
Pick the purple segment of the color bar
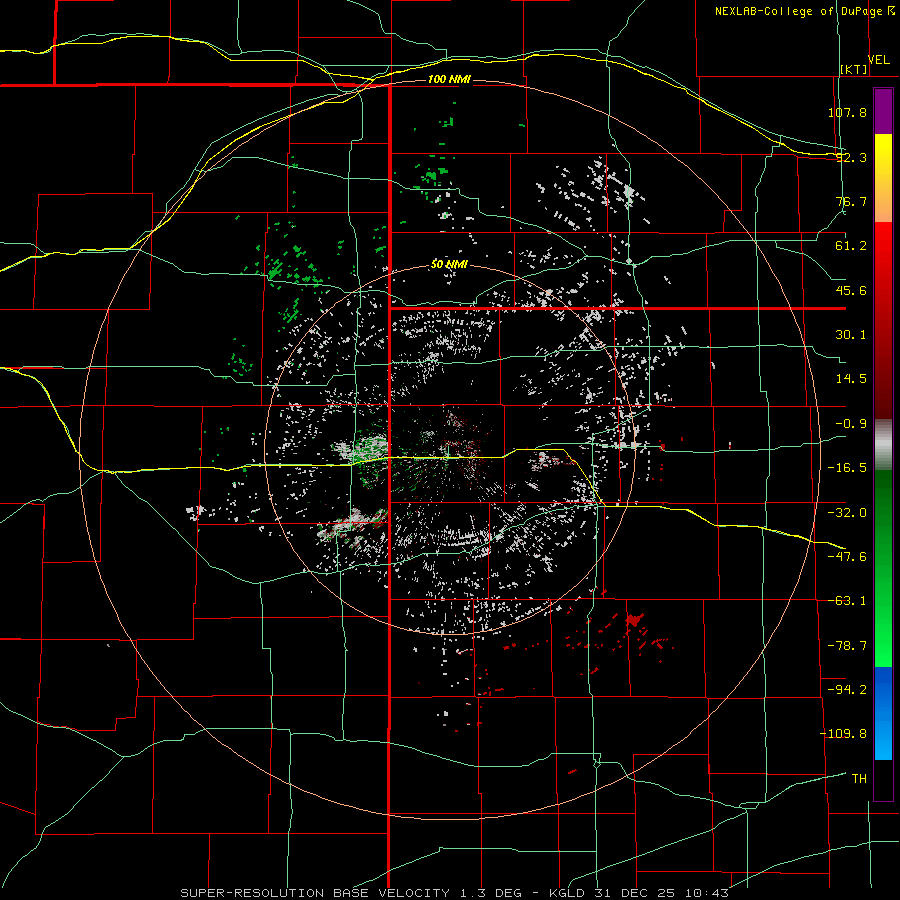[x=883, y=111]
